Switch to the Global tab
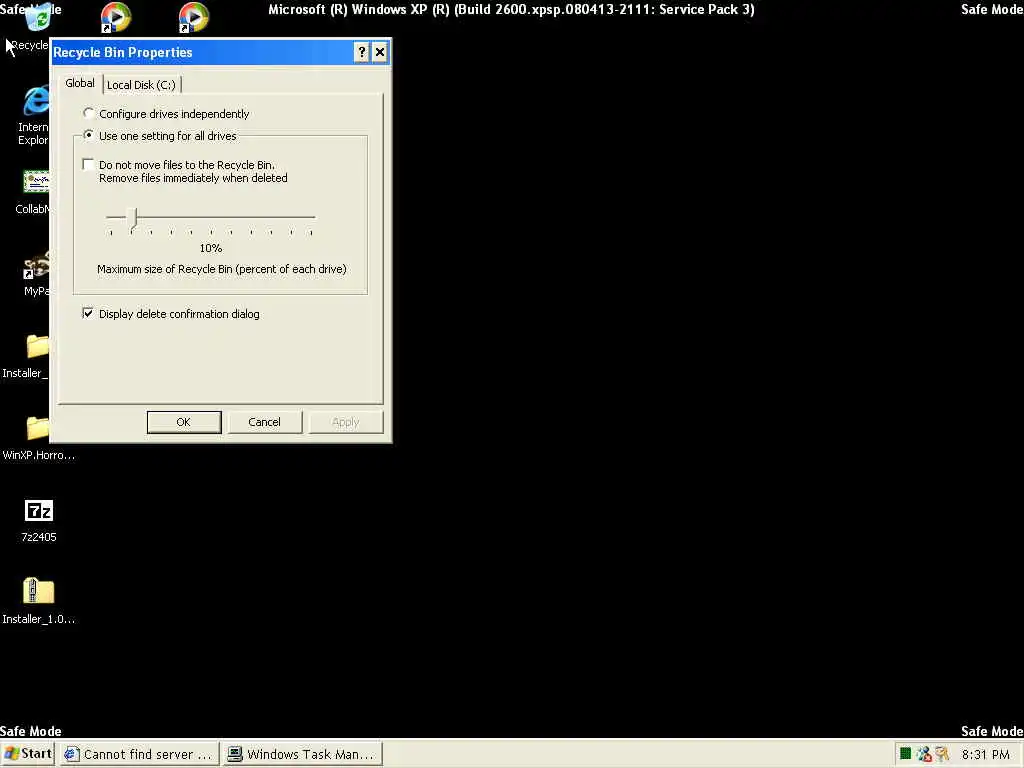This screenshot has height=768, width=1024. pyautogui.click(x=80, y=83)
